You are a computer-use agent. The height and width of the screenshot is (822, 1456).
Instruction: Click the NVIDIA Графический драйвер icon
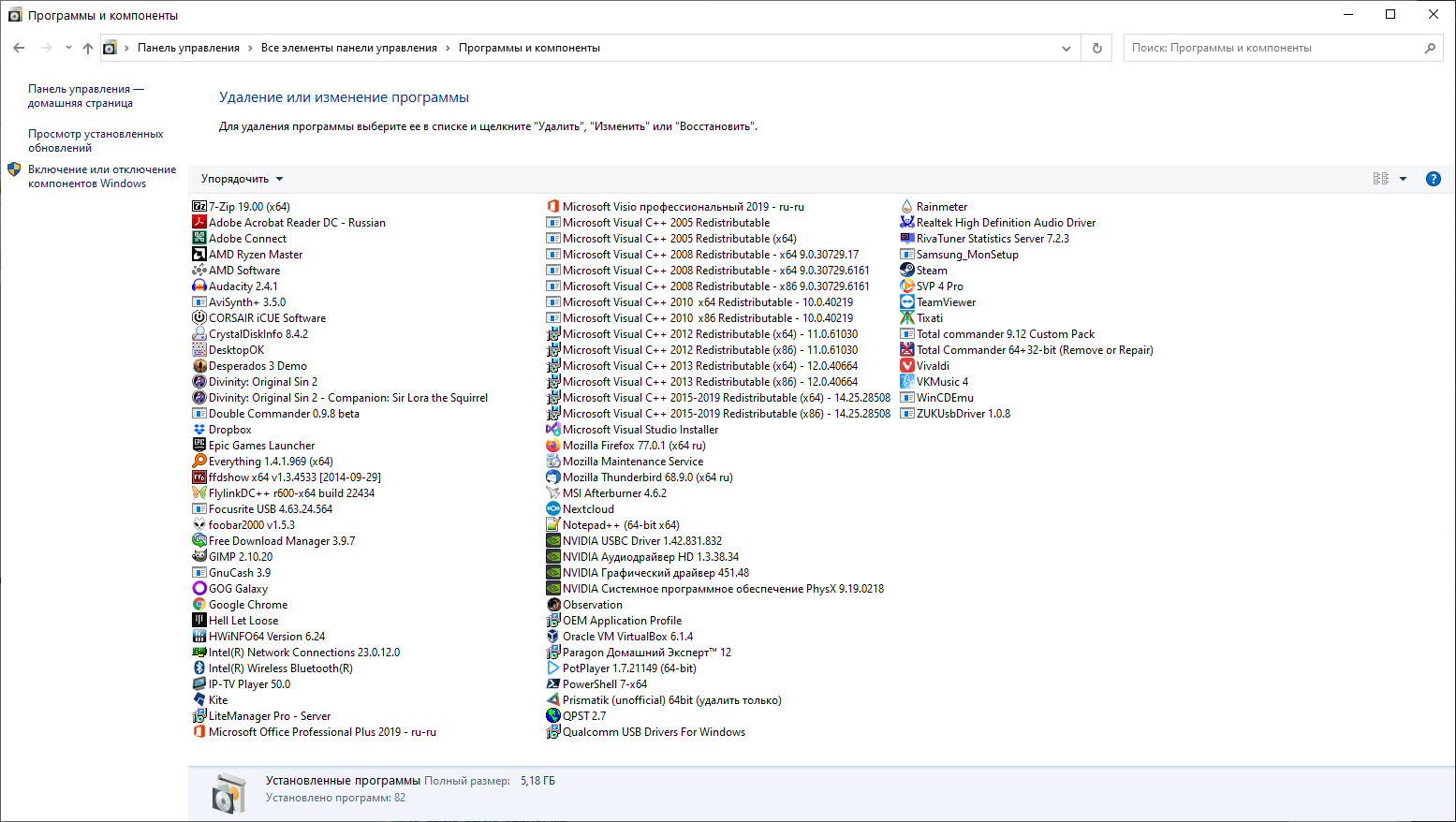552,573
